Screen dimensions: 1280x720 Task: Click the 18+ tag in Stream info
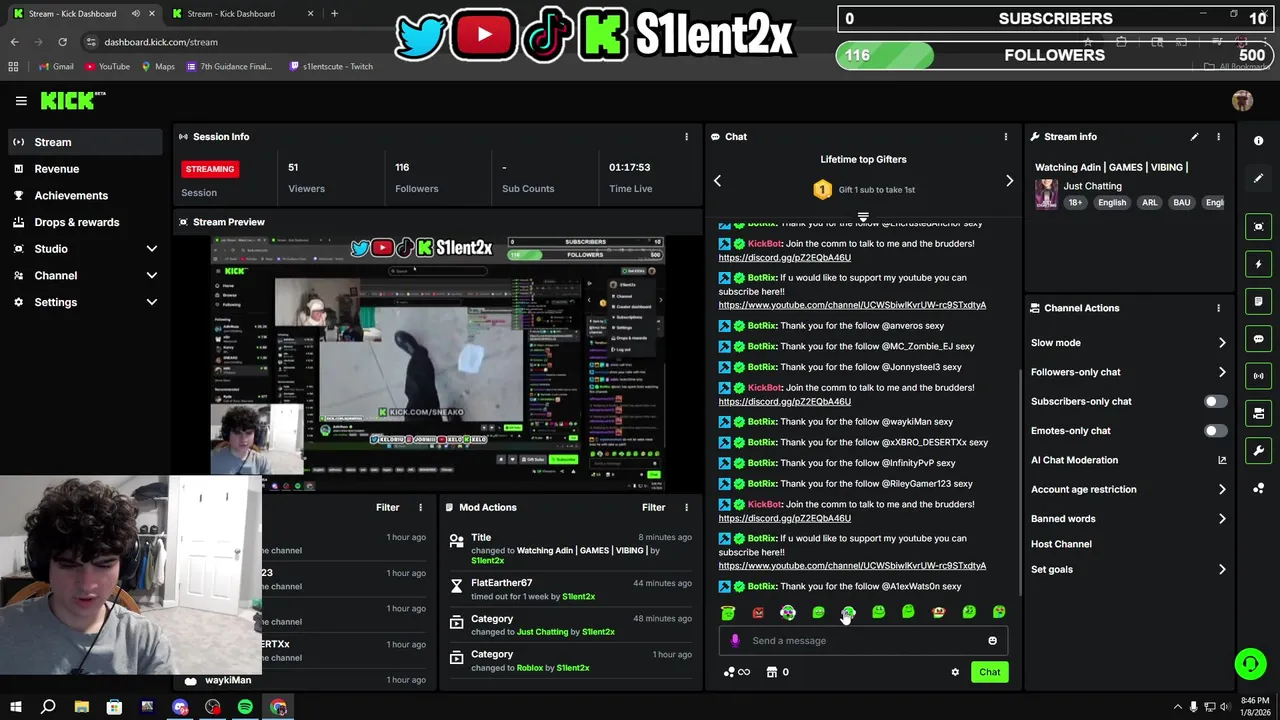(1075, 203)
